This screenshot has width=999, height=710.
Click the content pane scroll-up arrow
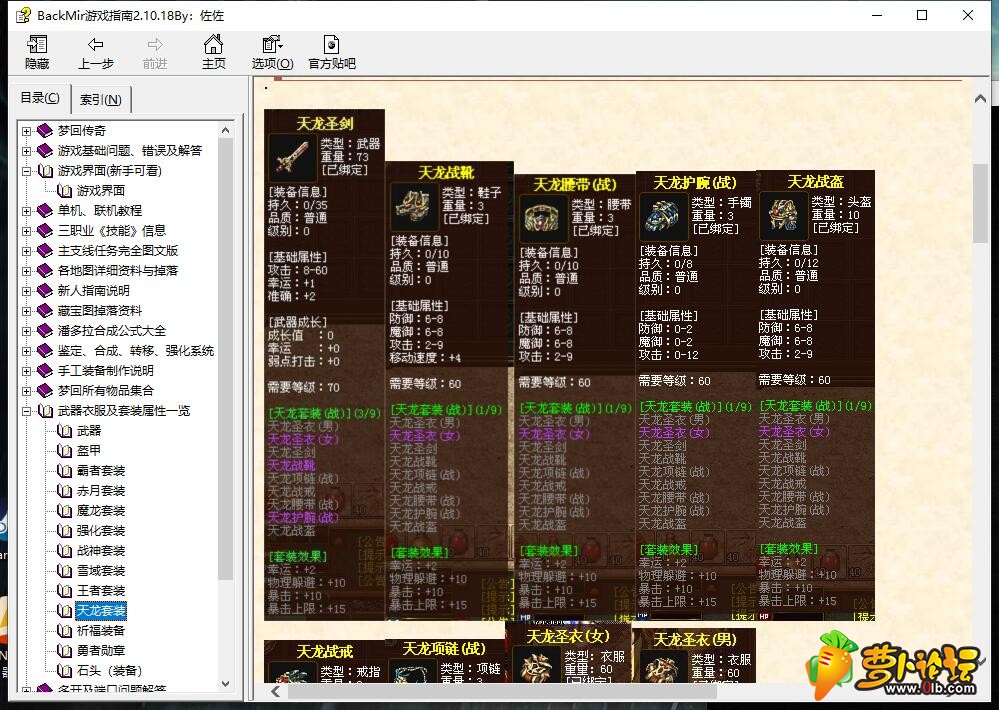click(x=980, y=99)
